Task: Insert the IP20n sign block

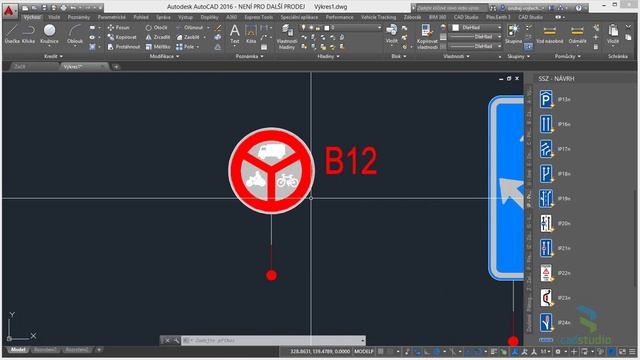Action: tap(546, 223)
